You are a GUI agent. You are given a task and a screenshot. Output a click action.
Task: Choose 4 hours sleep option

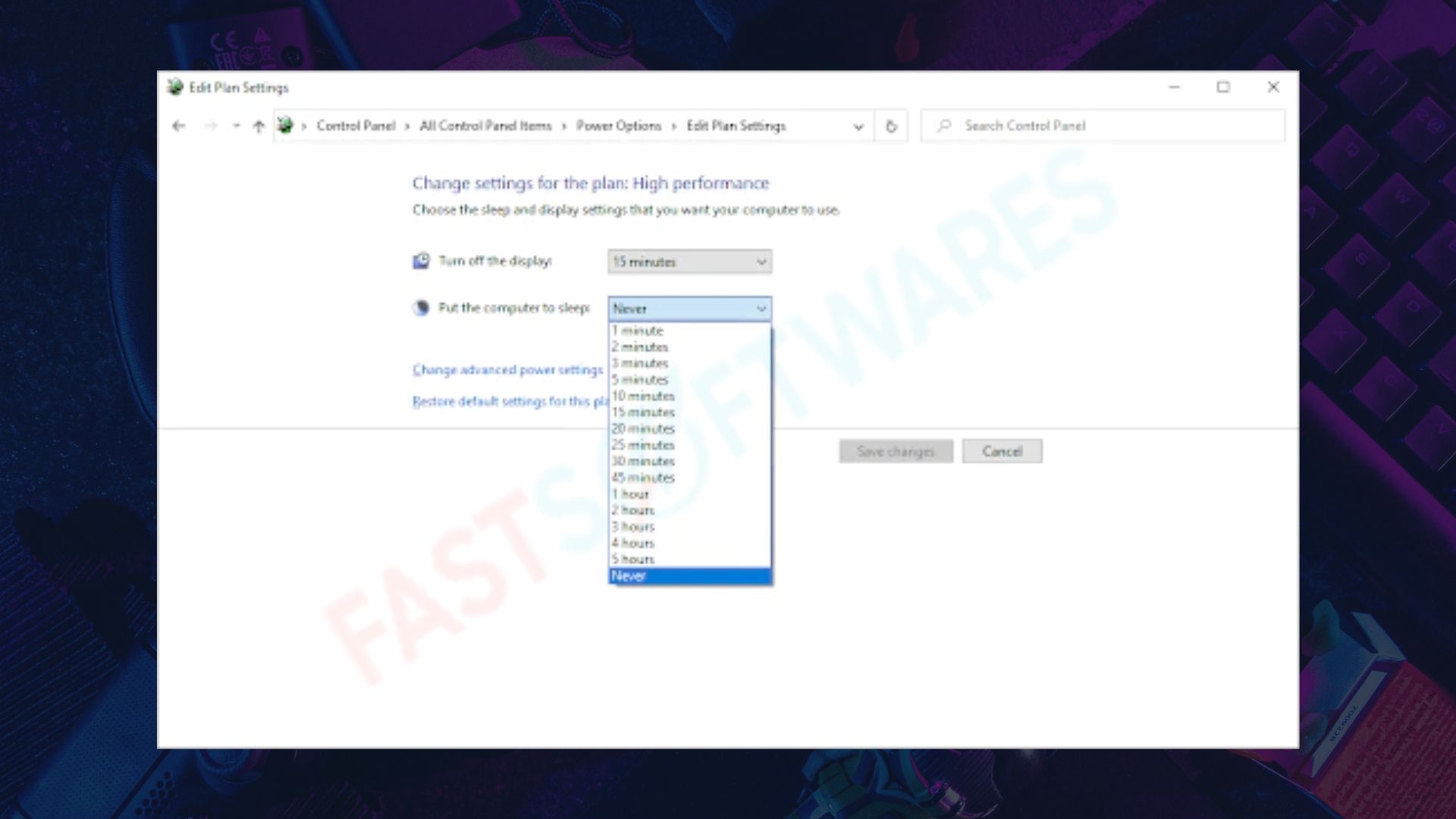tap(689, 543)
